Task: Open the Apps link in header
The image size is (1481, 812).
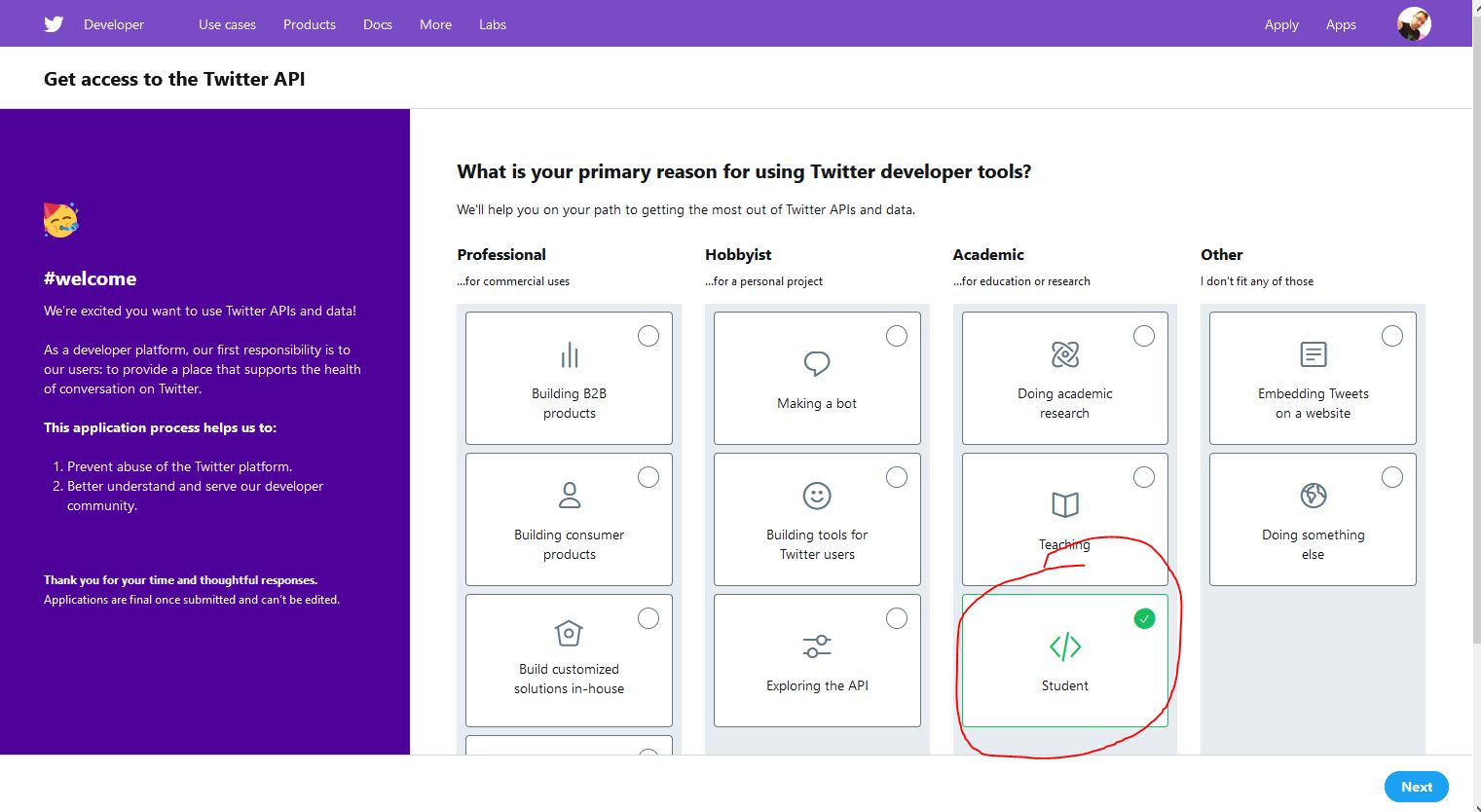Action: coord(1341,24)
